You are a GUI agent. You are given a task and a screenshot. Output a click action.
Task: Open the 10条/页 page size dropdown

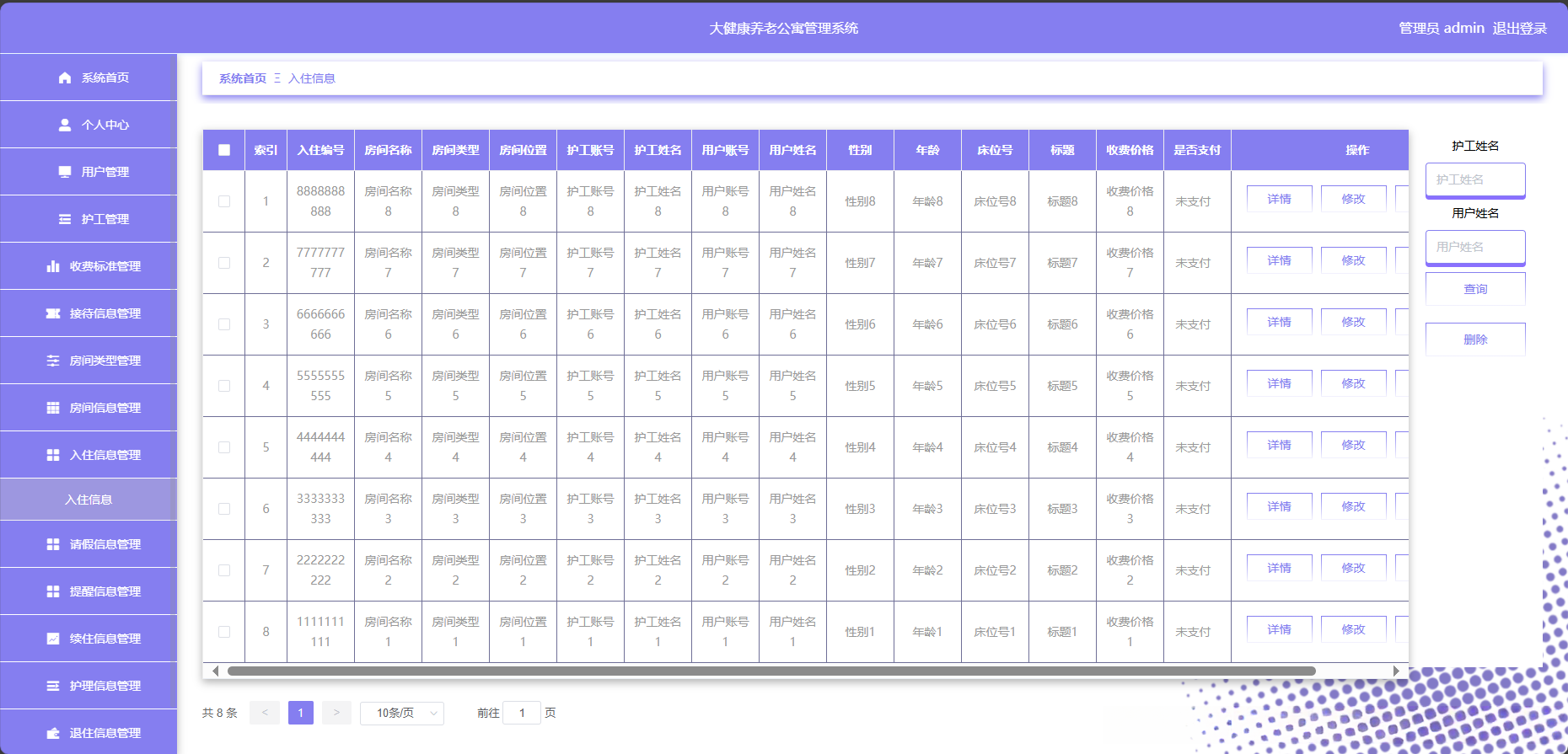402,713
